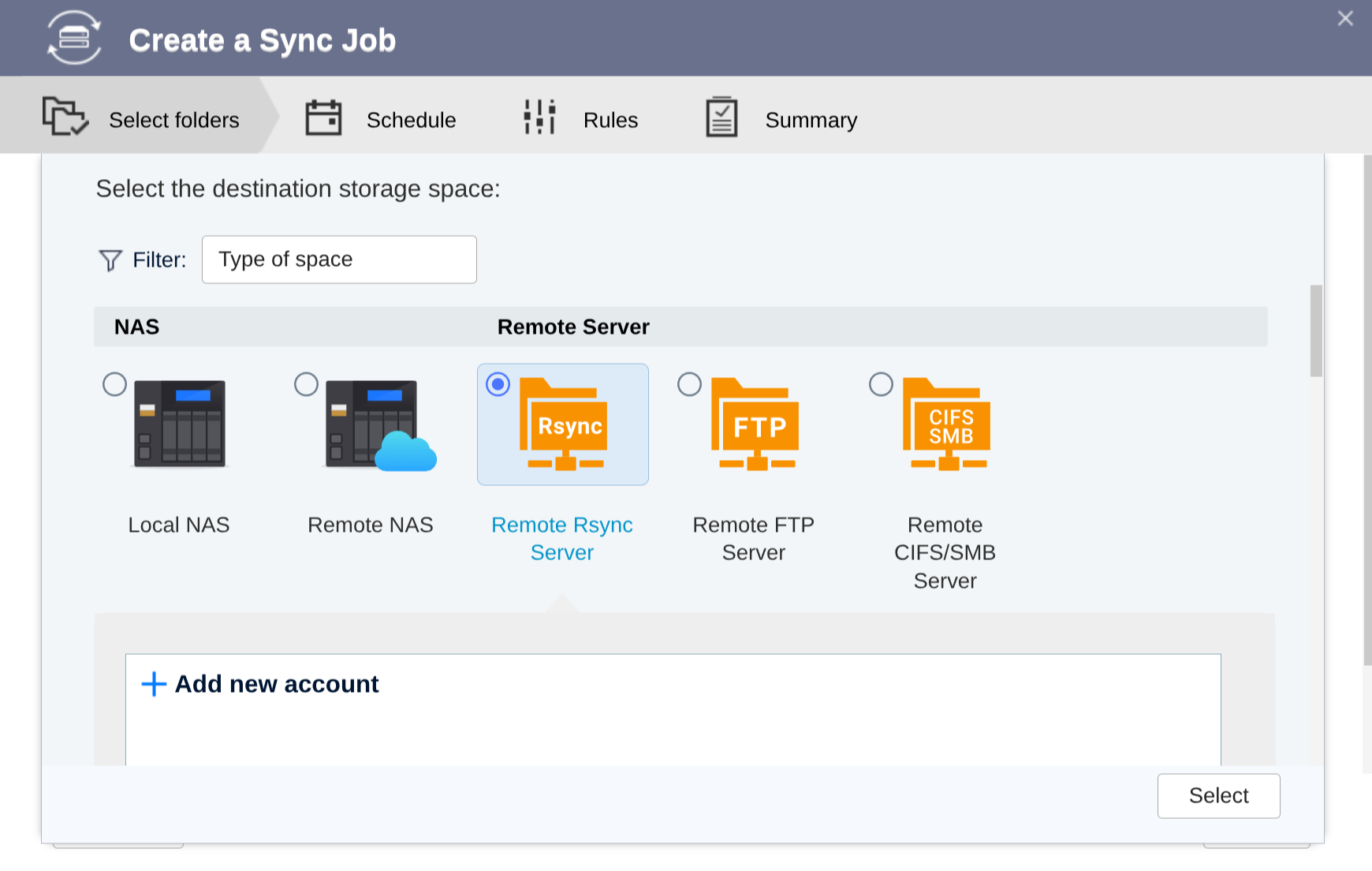Click the Create a Sync Job title

tap(263, 40)
